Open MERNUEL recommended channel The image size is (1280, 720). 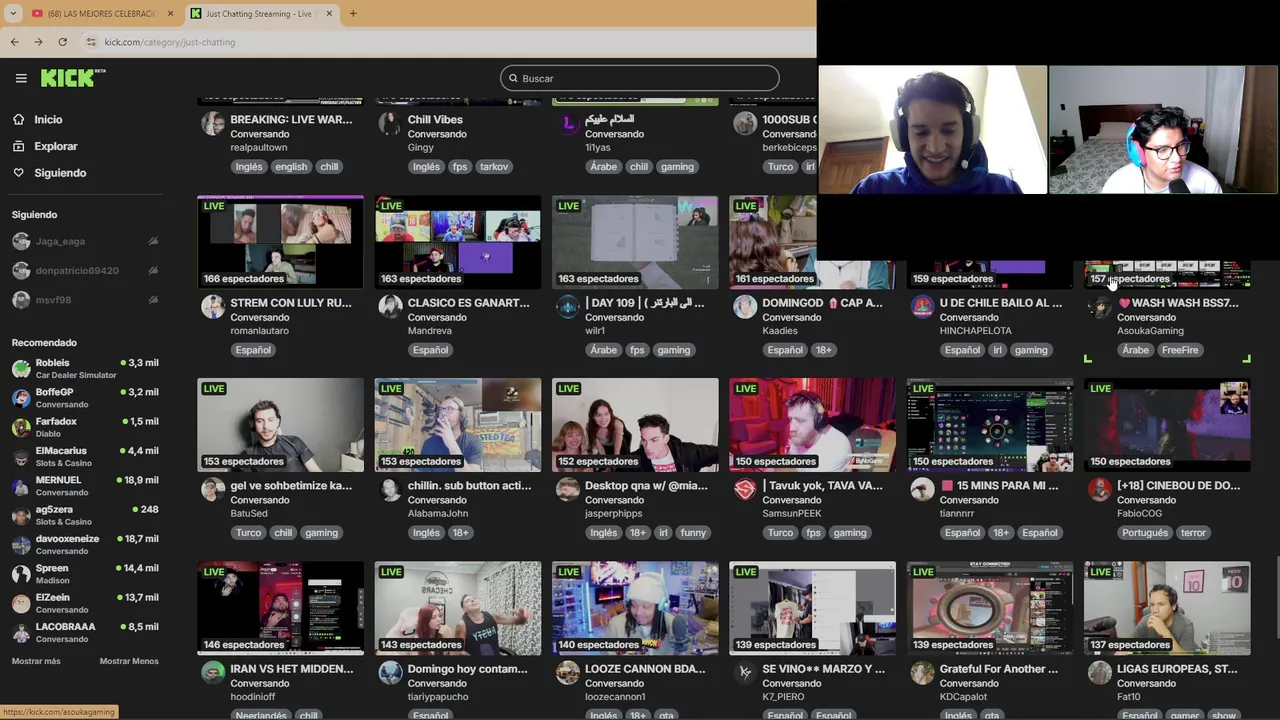click(x=85, y=485)
